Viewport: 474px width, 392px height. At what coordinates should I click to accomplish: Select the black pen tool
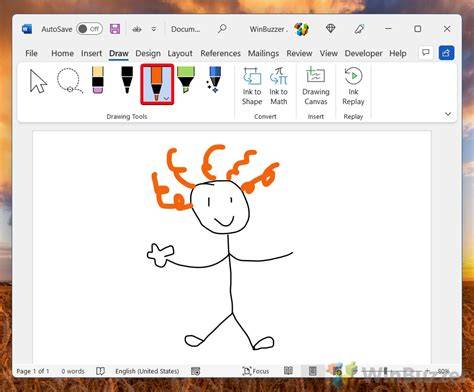click(x=127, y=80)
